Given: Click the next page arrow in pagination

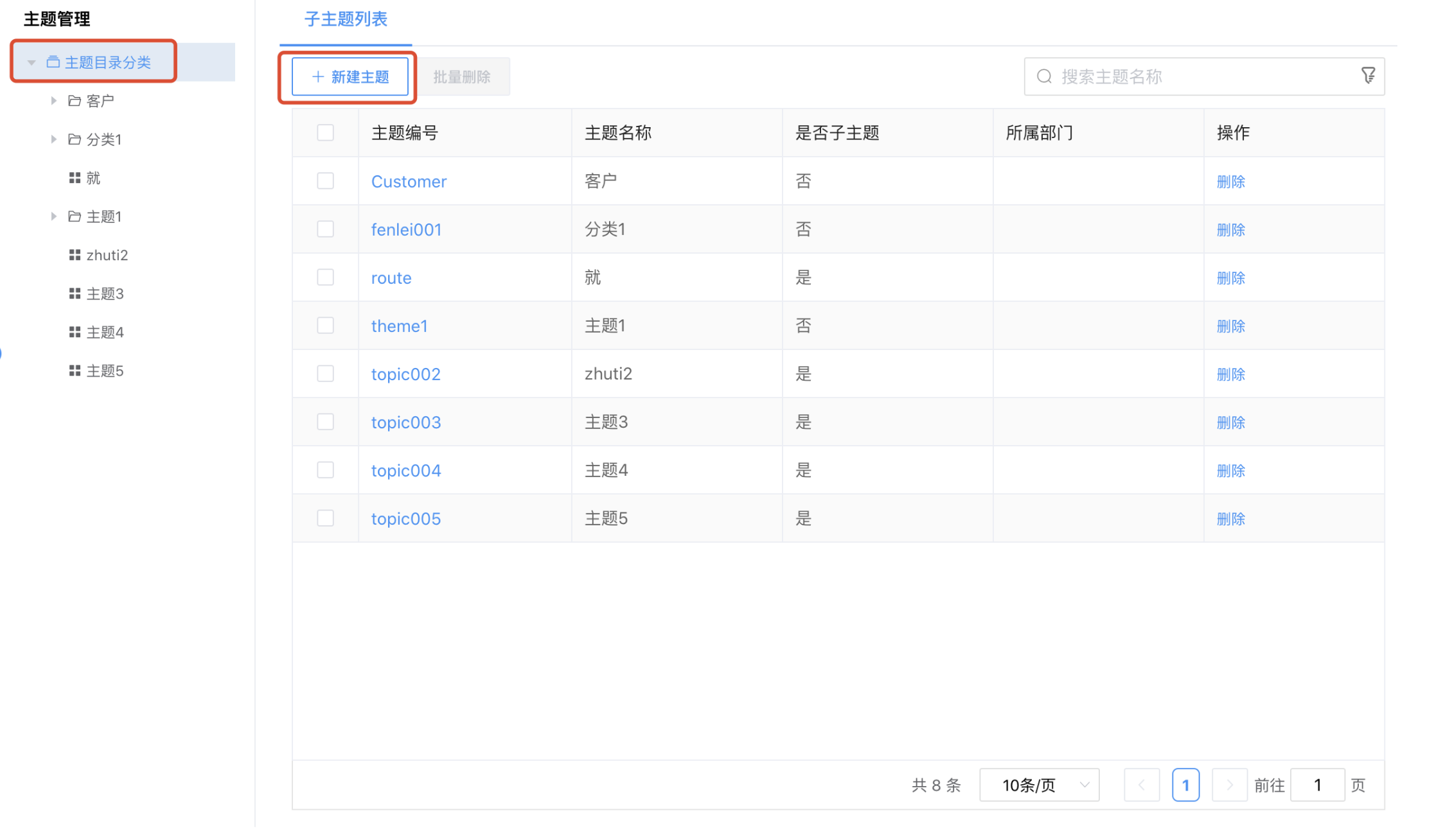Looking at the screenshot, I should point(1229,785).
